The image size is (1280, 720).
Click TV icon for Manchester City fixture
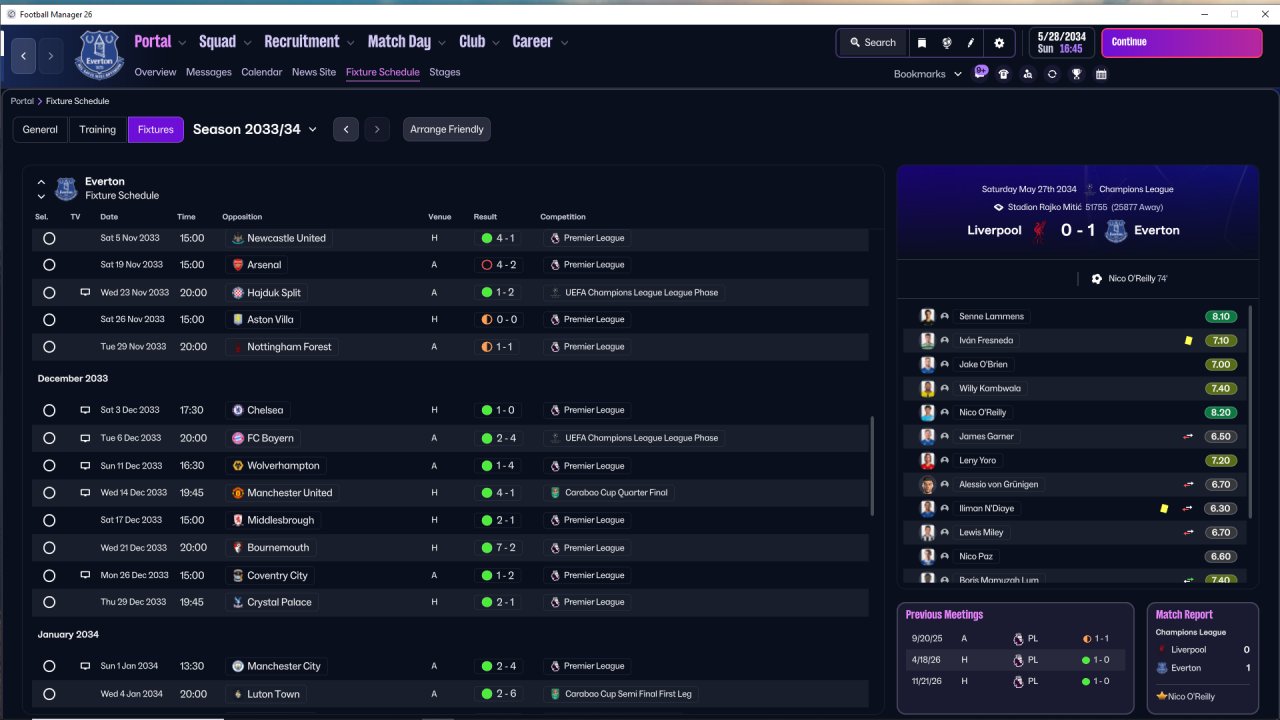86,666
